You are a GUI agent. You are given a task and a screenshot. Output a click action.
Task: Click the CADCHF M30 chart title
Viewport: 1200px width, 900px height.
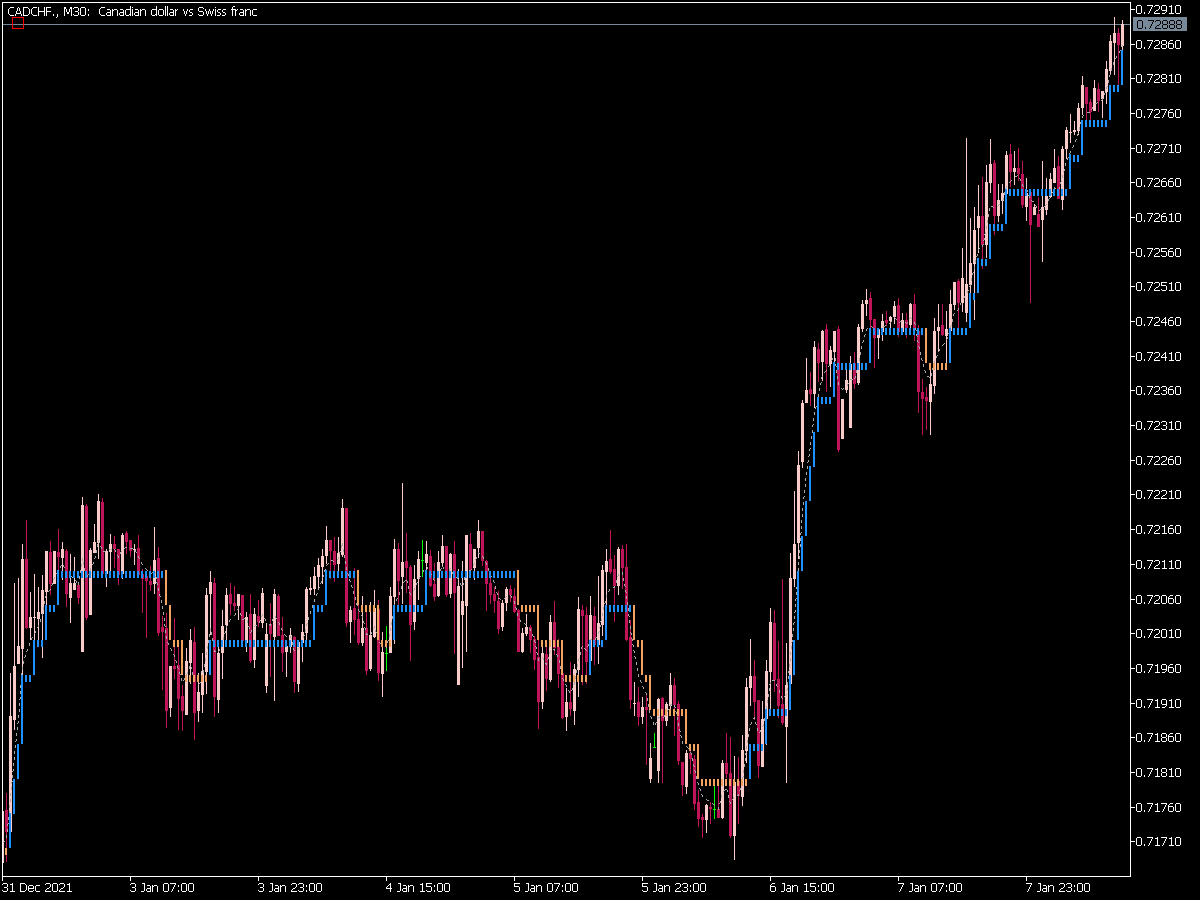coord(131,11)
